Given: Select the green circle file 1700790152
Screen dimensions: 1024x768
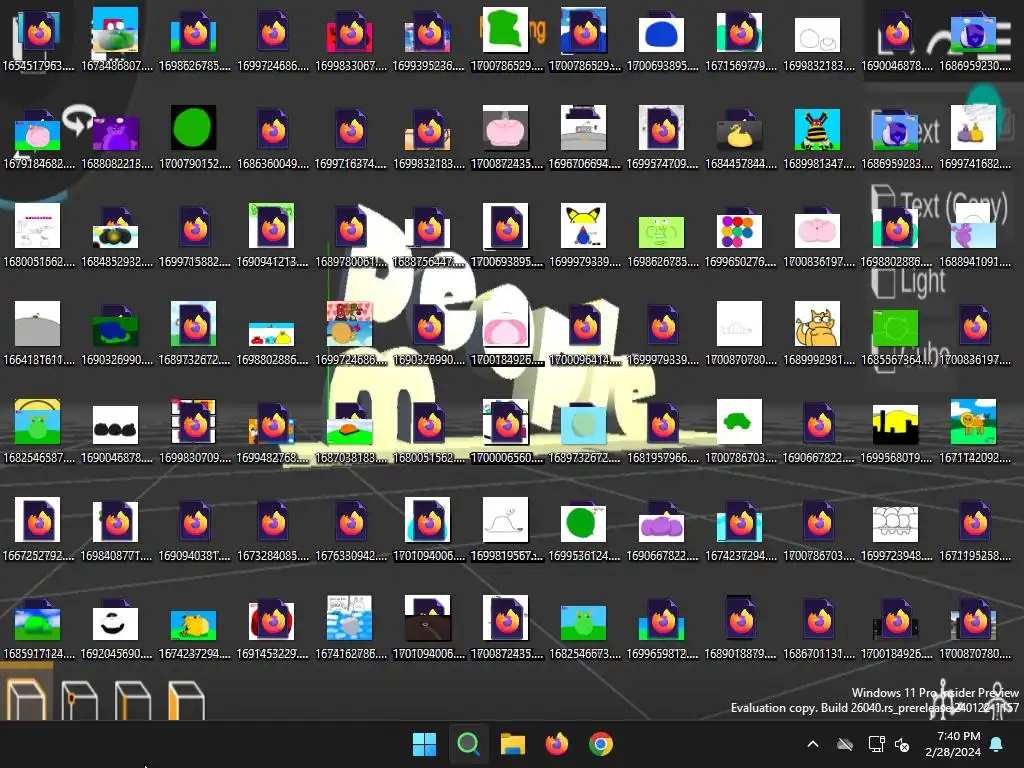Looking at the screenshot, I should pyautogui.click(x=195, y=137).
